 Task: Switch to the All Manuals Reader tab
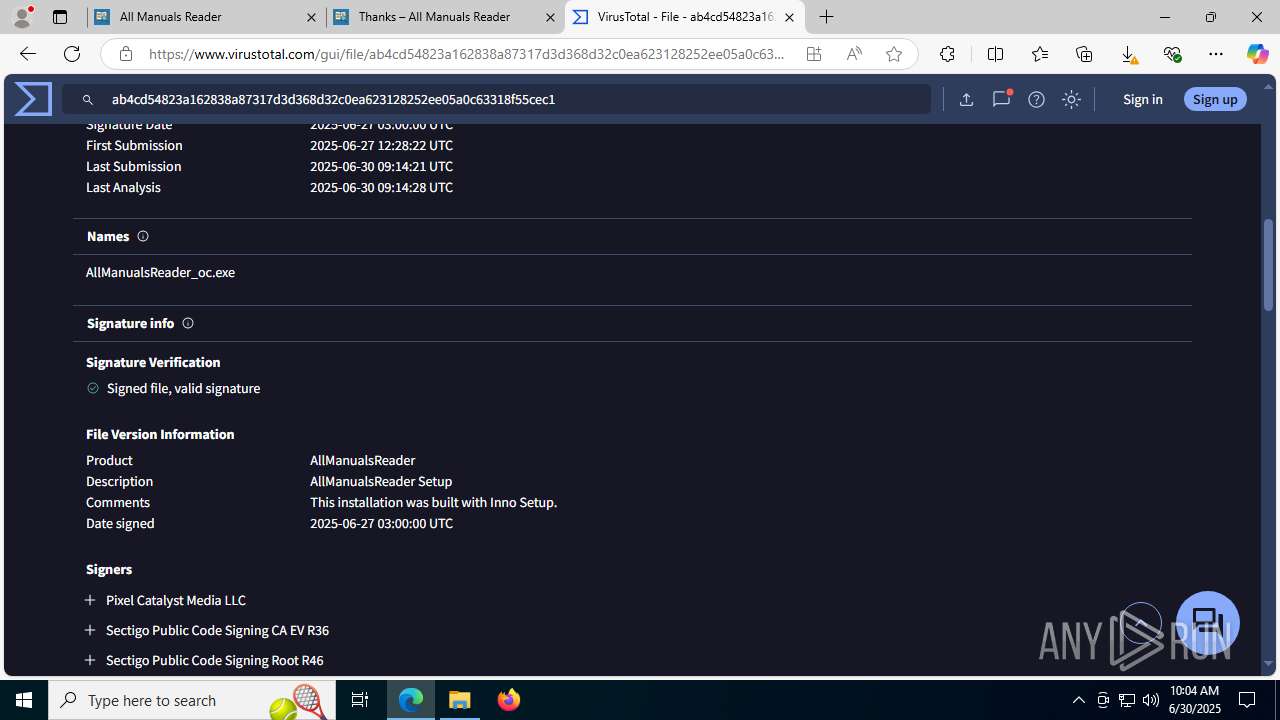[x=206, y=17]
